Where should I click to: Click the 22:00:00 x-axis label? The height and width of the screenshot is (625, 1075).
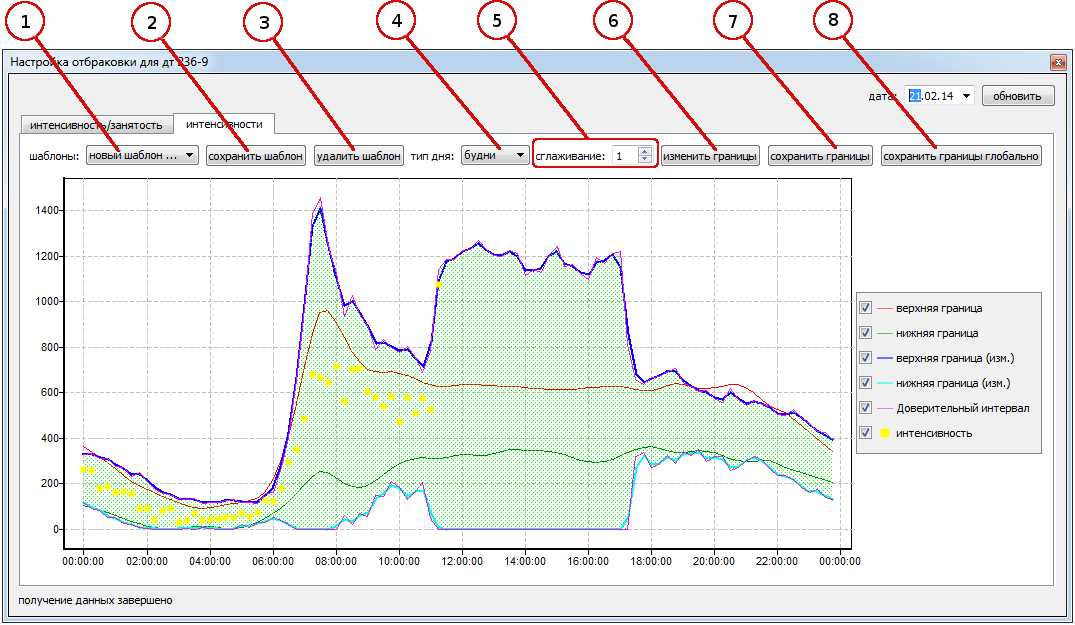(777, 561)
